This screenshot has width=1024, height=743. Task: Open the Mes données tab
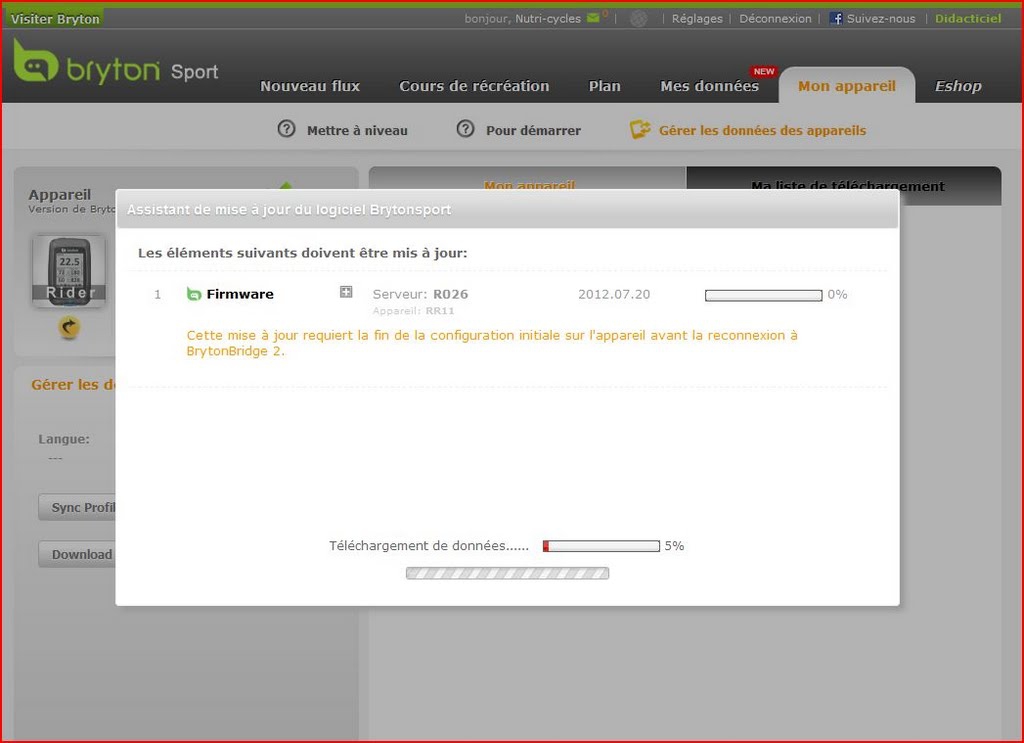tap(709, 86)
